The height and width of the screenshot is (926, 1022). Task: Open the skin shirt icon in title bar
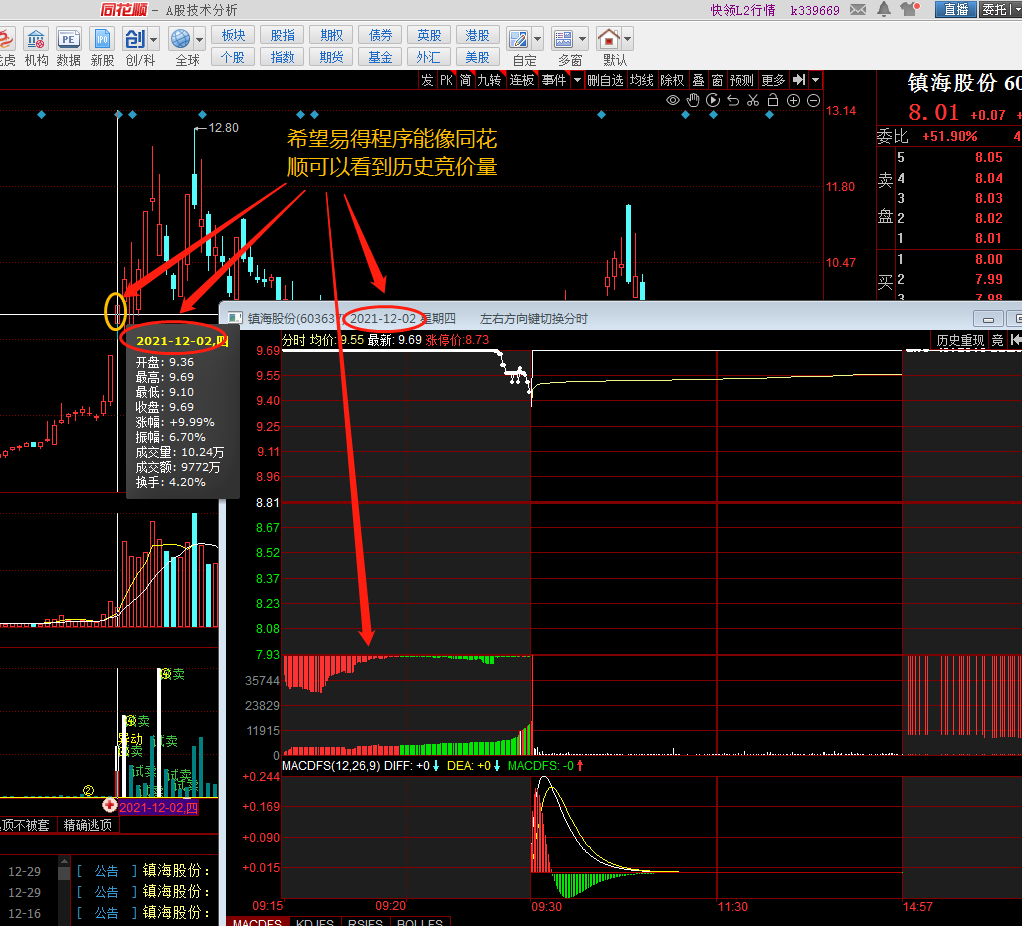click(x=908, y=9)
